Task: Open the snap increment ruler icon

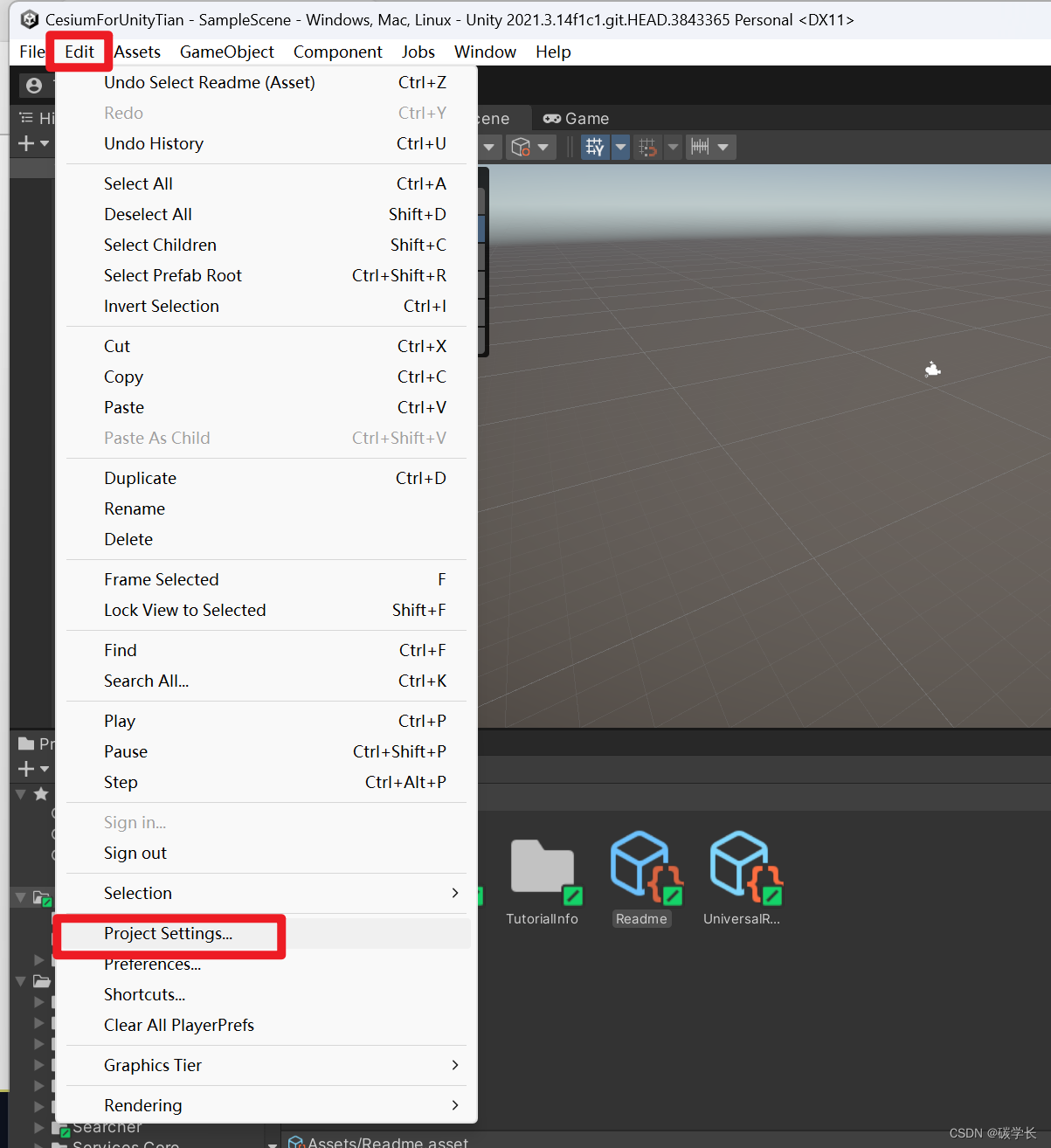Action: coord(700,147)
